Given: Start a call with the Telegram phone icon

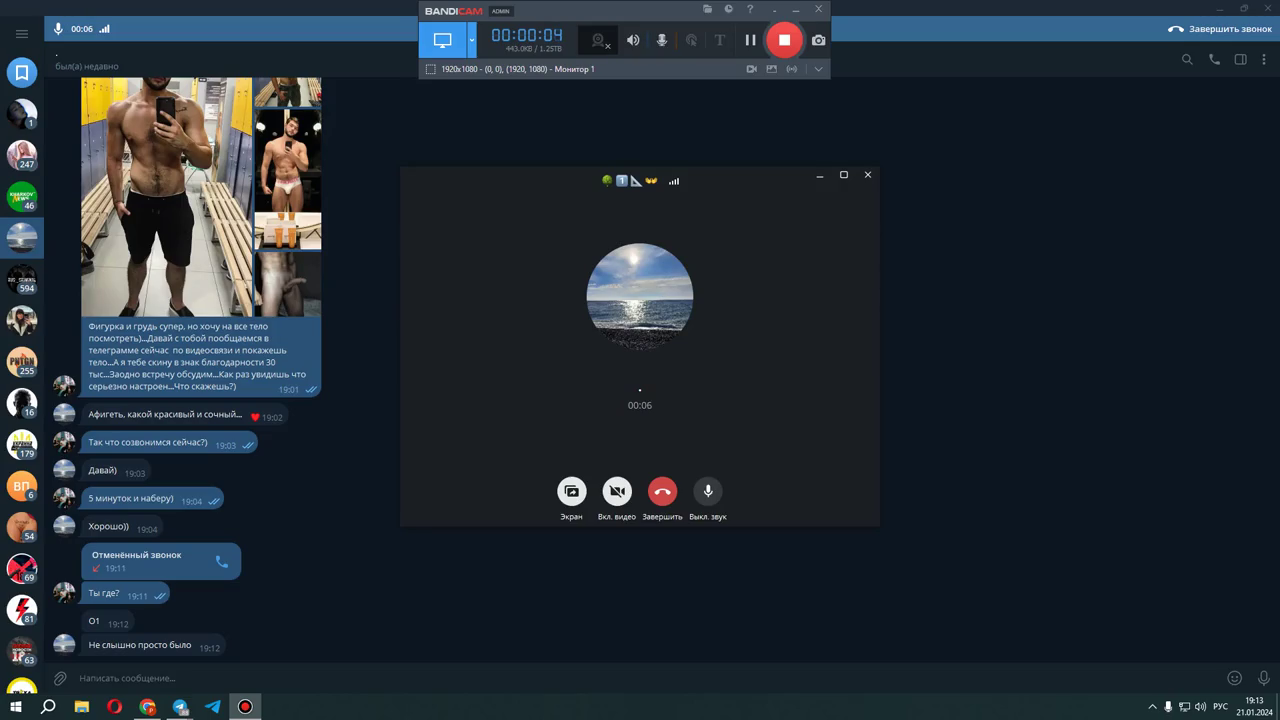Looking at the screenshot, I should tap(1214, 60).
